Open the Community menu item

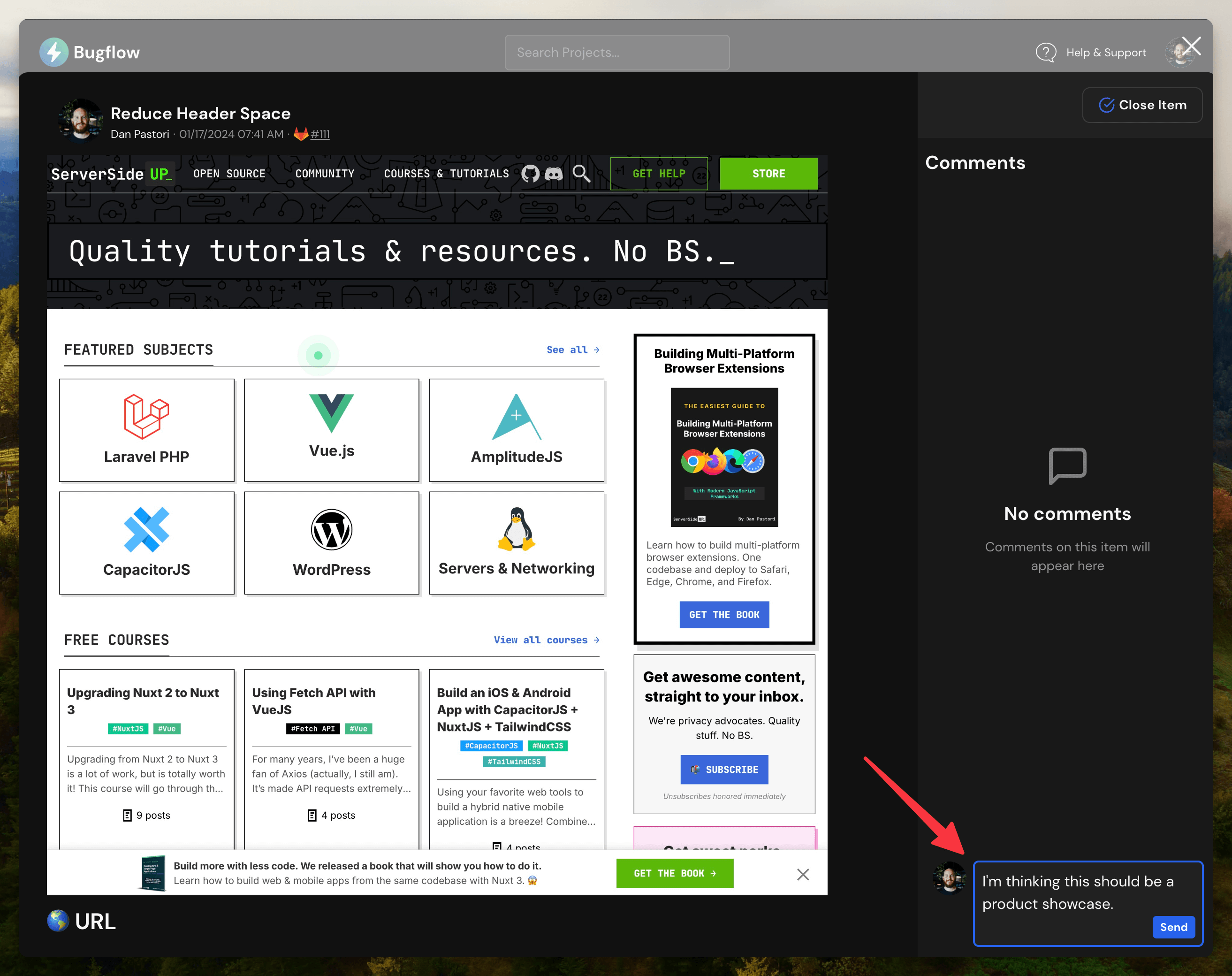coord(325,174)
